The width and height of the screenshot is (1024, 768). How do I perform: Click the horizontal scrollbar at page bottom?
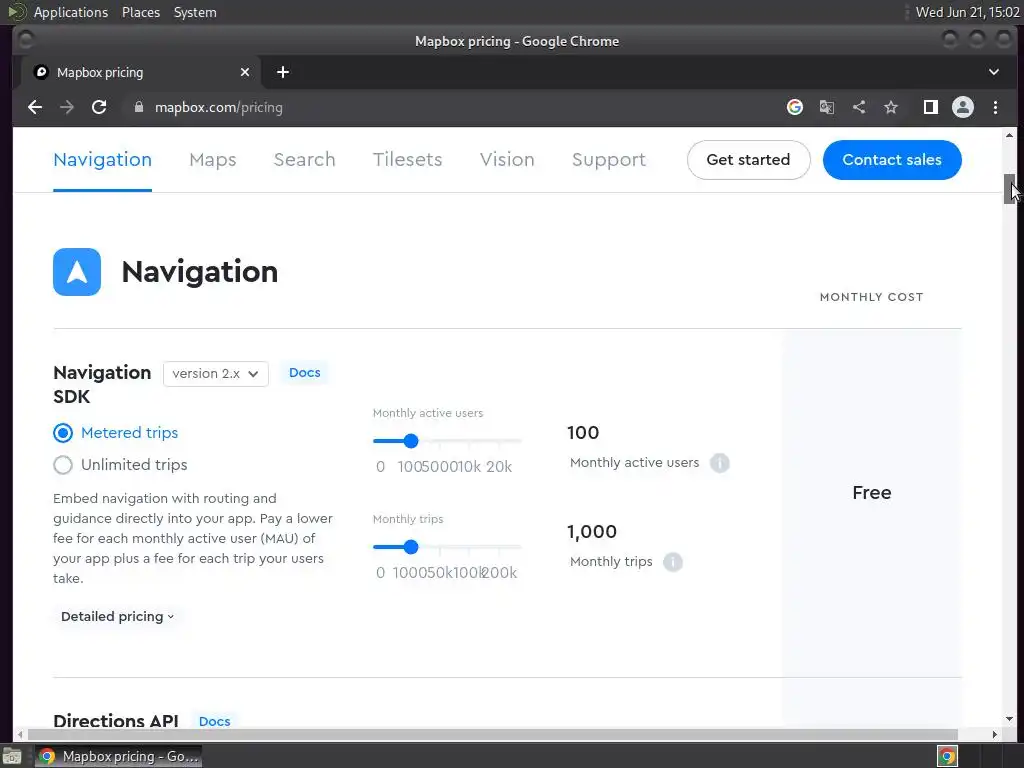pos(492,735)
